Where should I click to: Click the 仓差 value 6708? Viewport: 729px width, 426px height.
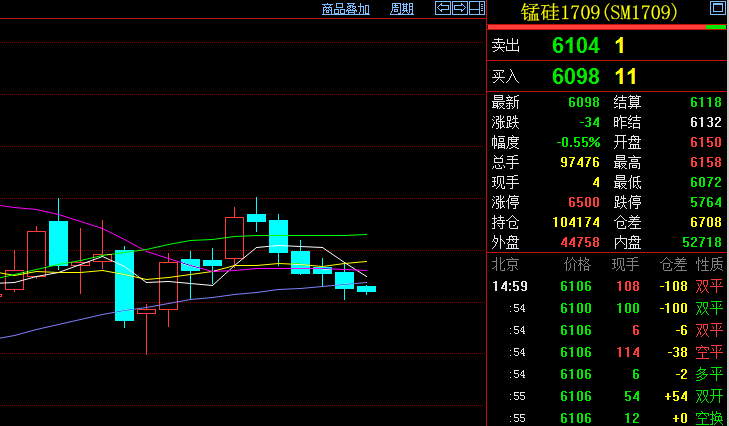pyautogui.click(x=706, y=222)
